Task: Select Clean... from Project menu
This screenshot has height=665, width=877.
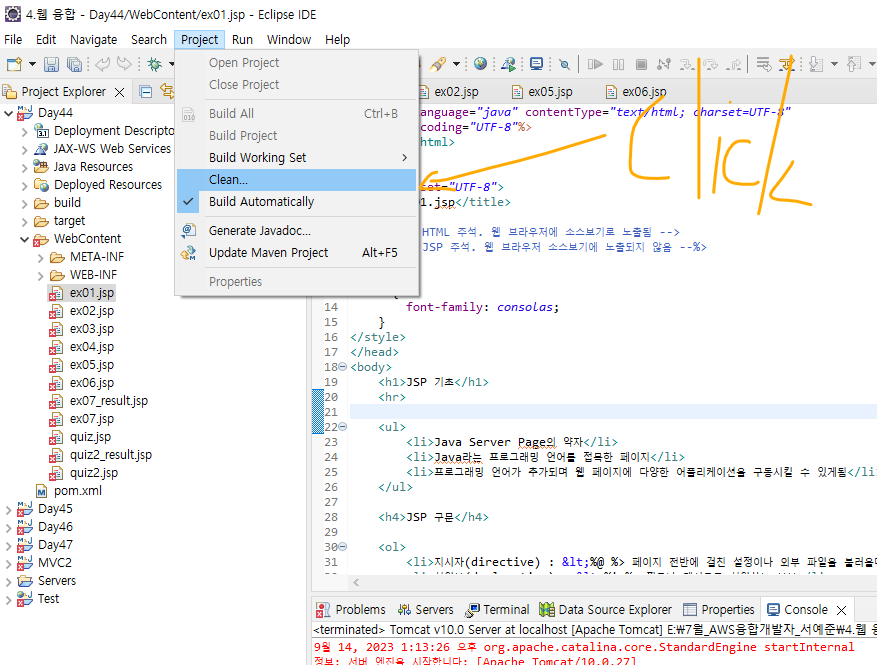Action: (297, 180)
